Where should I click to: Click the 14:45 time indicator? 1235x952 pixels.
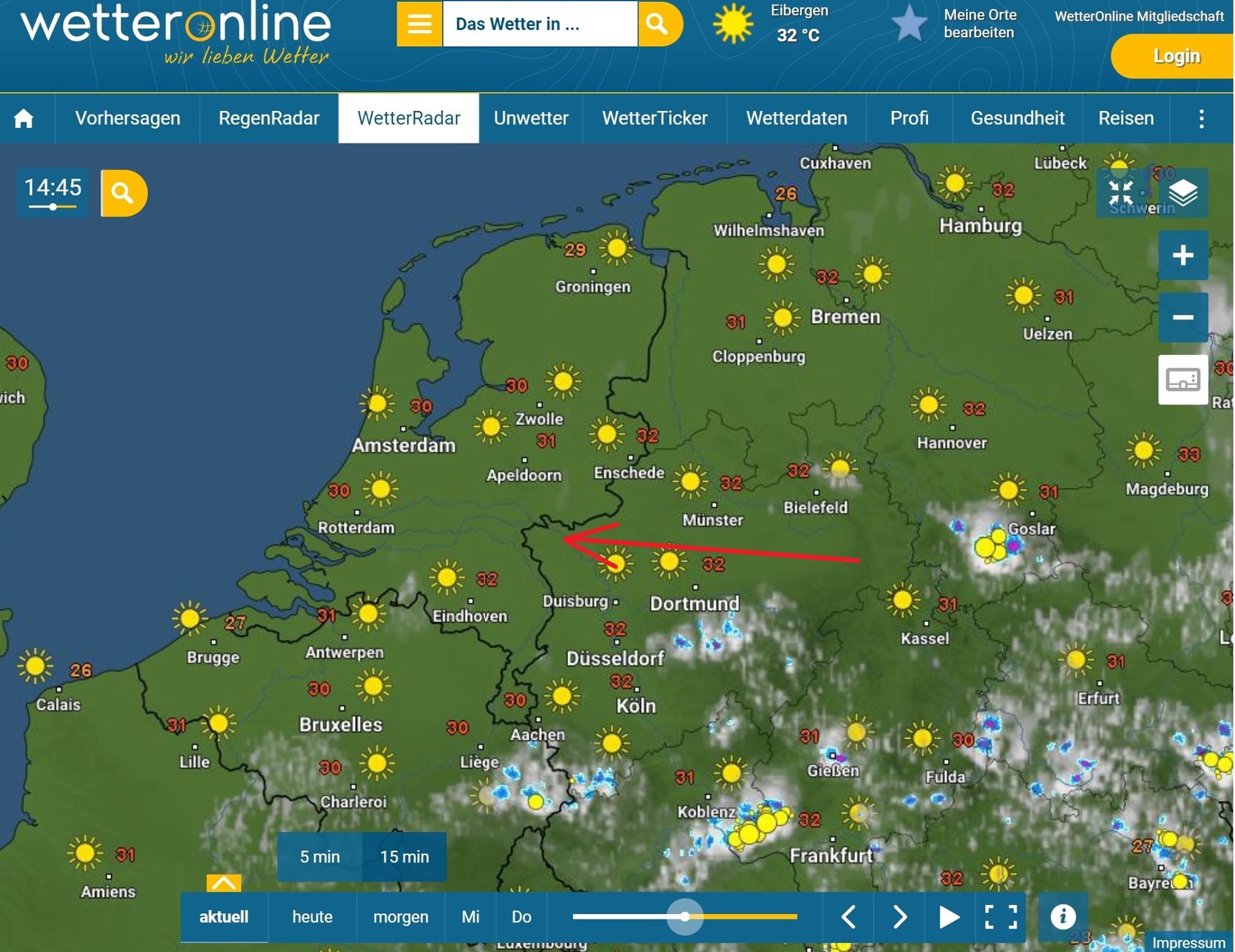point(52,192)
